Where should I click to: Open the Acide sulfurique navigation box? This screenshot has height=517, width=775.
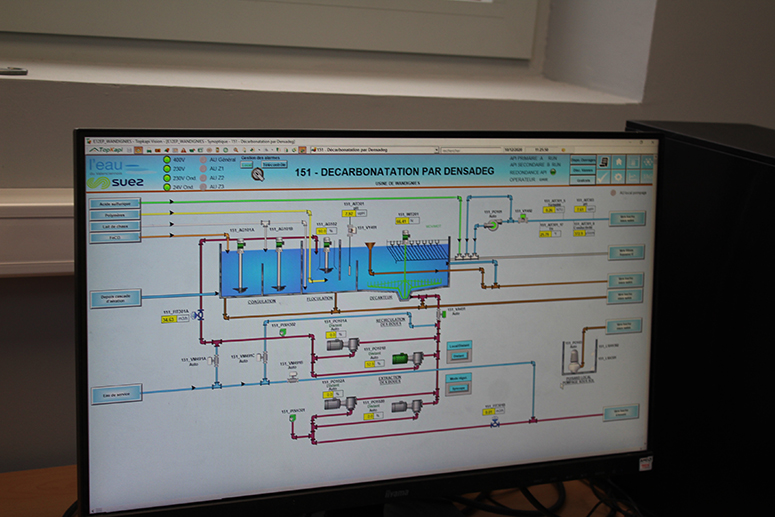(x=115, y=203)
